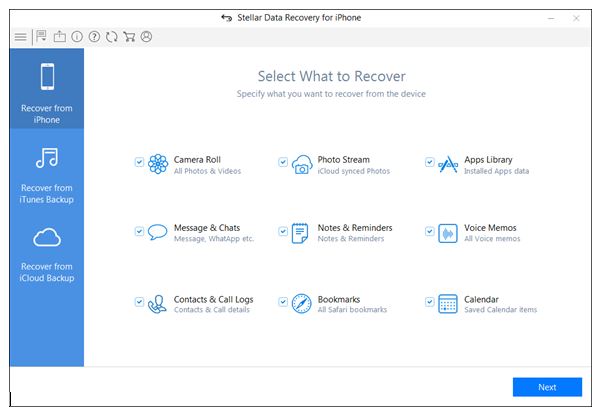This screenshot has height=415, width=599.
Task: Toggle the Voice Memos checkbox
Action: pos(430,231)
